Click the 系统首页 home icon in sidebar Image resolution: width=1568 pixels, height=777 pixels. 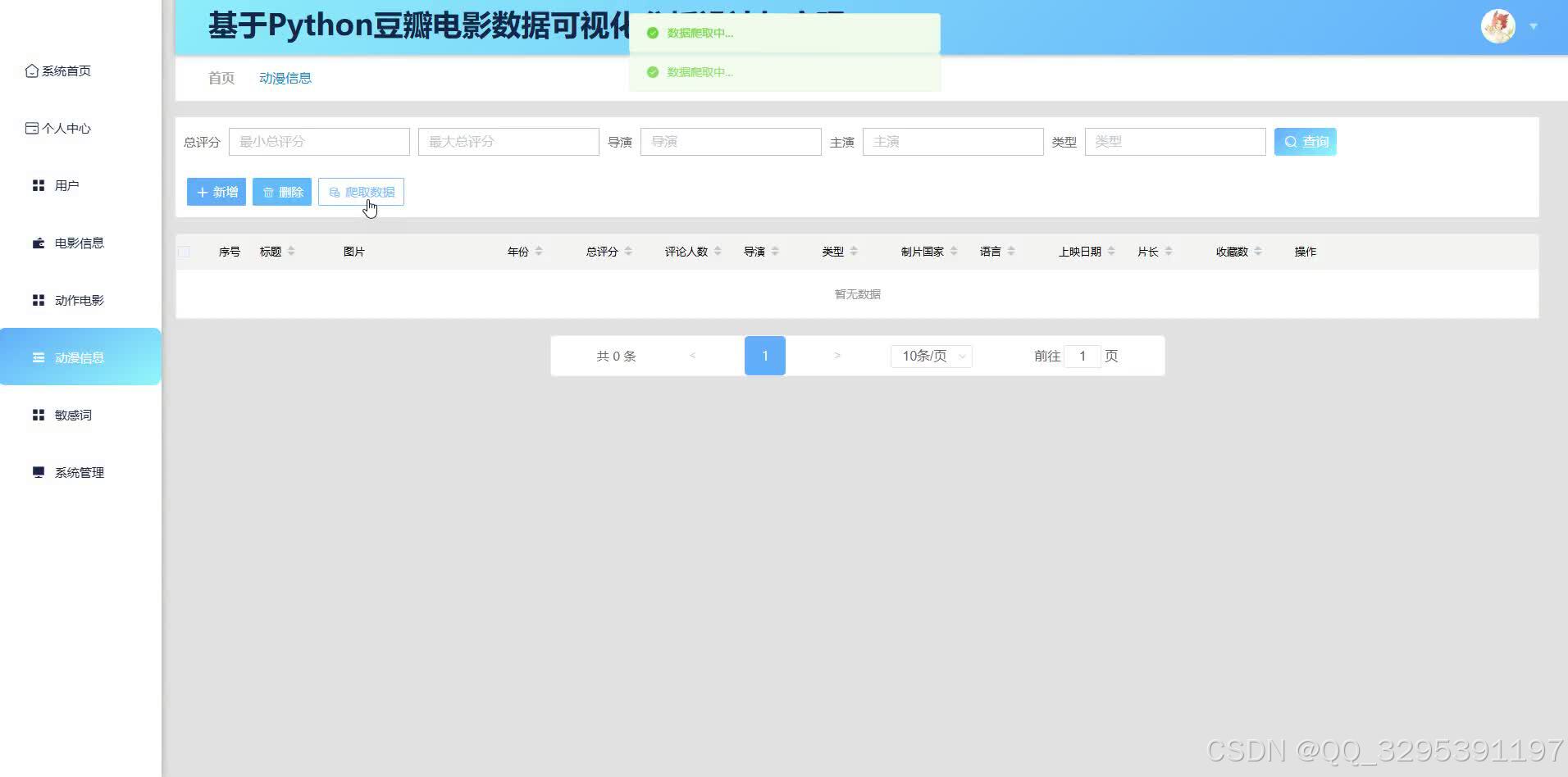tap(30, 70)
